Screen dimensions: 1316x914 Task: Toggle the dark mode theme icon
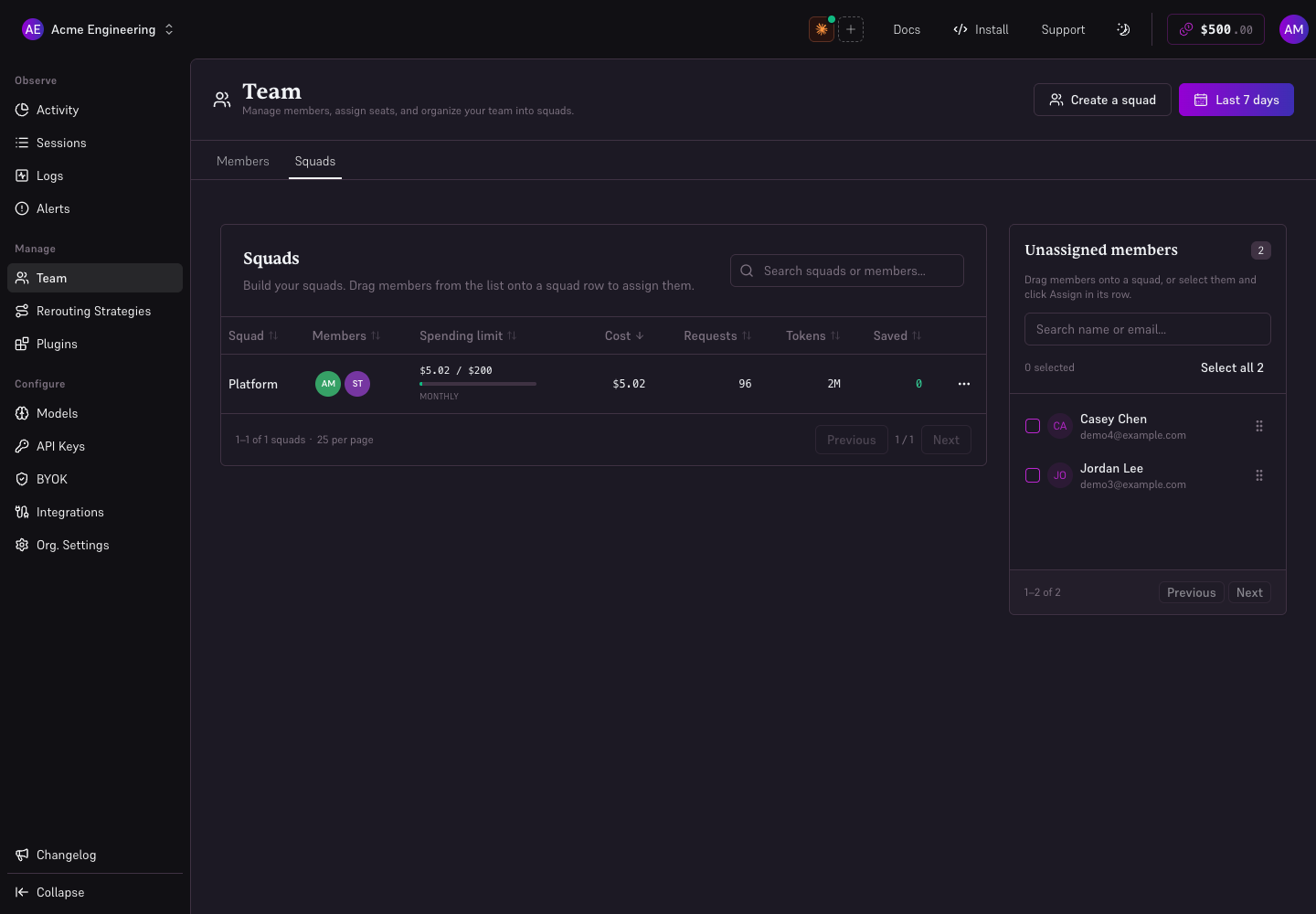pos(1123,29)
